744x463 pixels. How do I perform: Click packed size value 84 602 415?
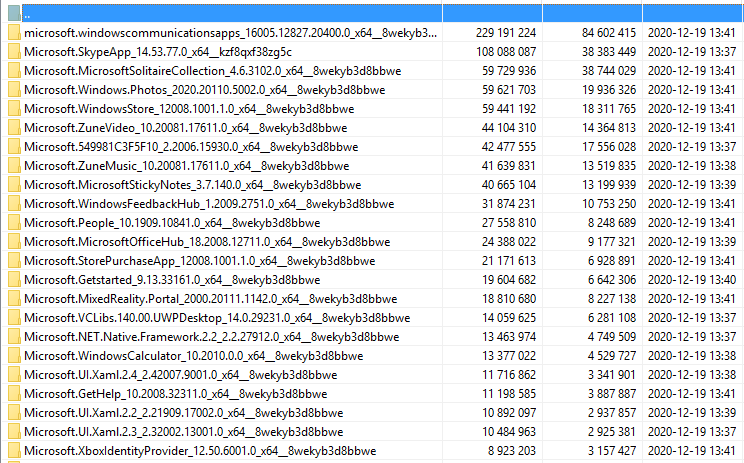609,33
